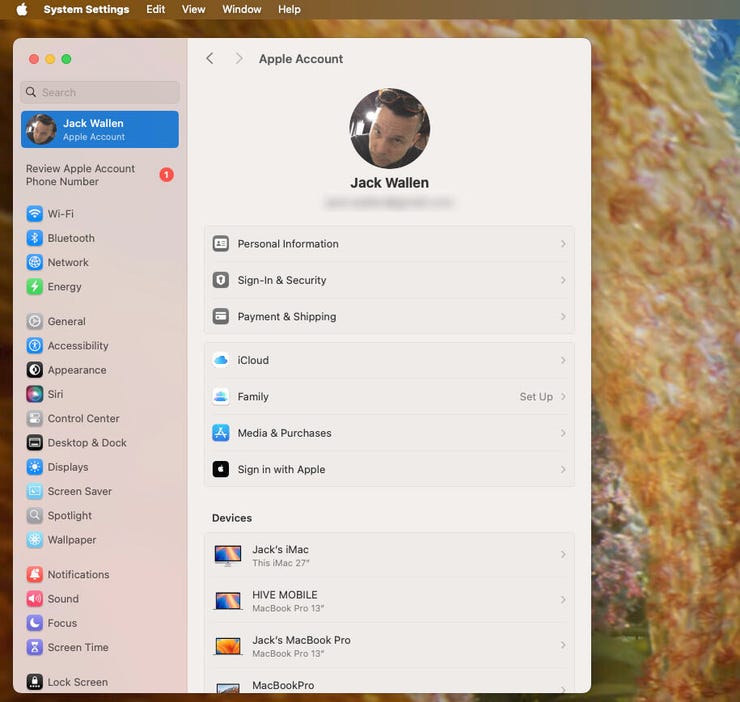740x702 pixels.
Task: Click Set Up next to Family
Action: pos(536,397)
